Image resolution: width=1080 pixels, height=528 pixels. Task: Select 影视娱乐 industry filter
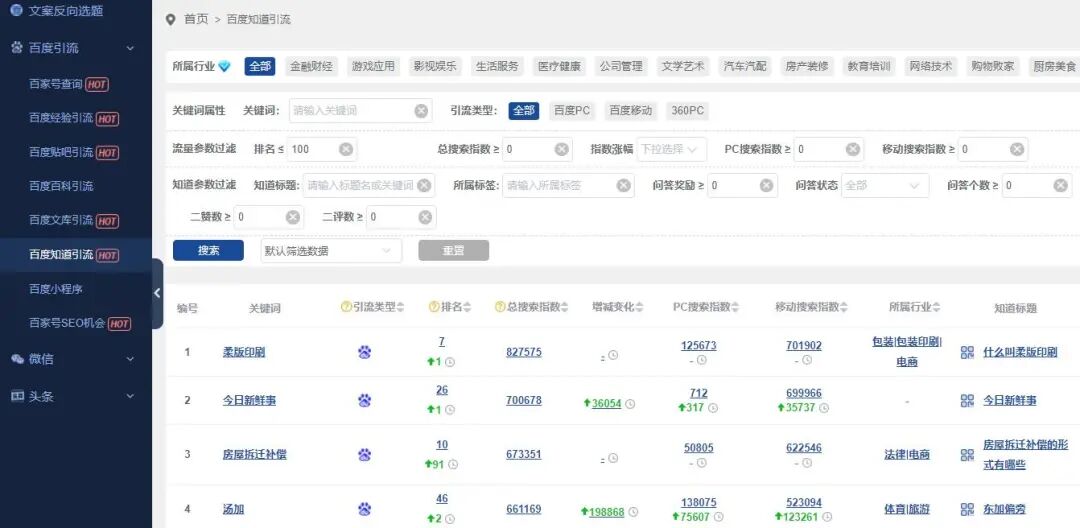pos(435,66)
